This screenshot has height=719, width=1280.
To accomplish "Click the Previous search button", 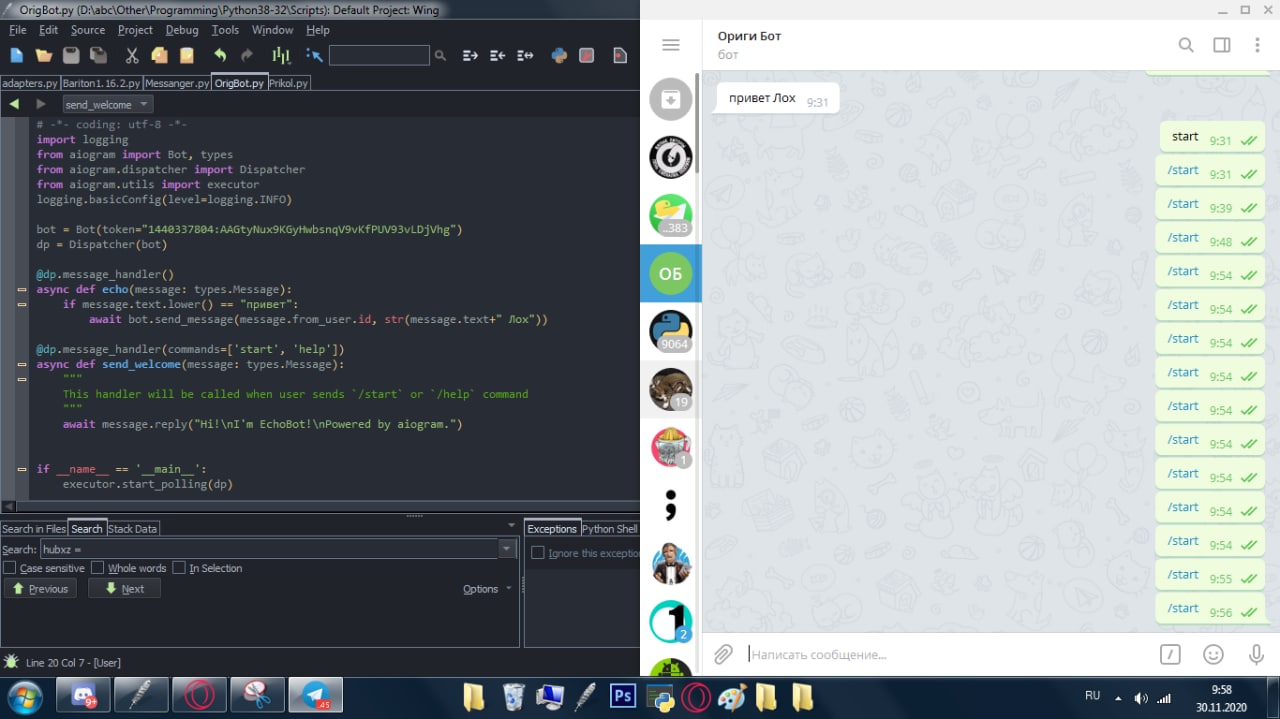I will coord(40,589).
